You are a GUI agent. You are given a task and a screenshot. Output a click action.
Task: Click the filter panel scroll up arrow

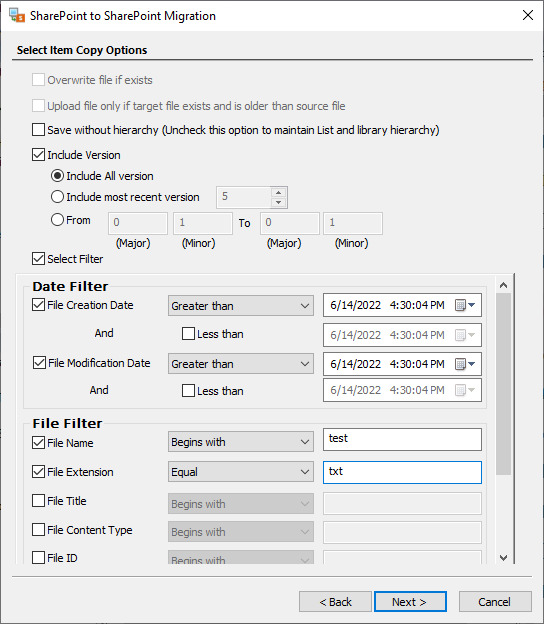503,285
